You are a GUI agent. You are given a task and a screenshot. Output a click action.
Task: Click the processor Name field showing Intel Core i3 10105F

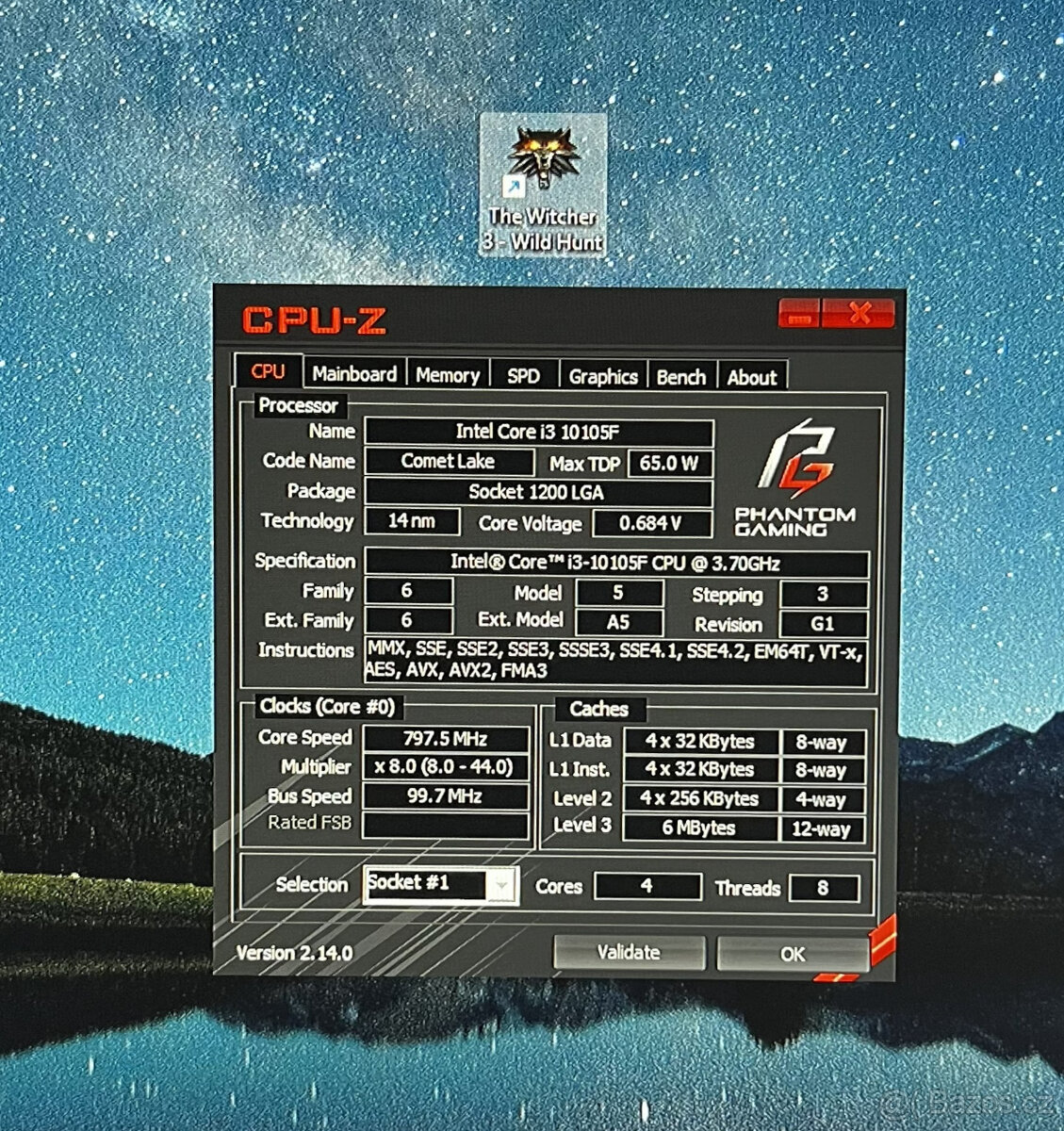click(x=537, y=431)
